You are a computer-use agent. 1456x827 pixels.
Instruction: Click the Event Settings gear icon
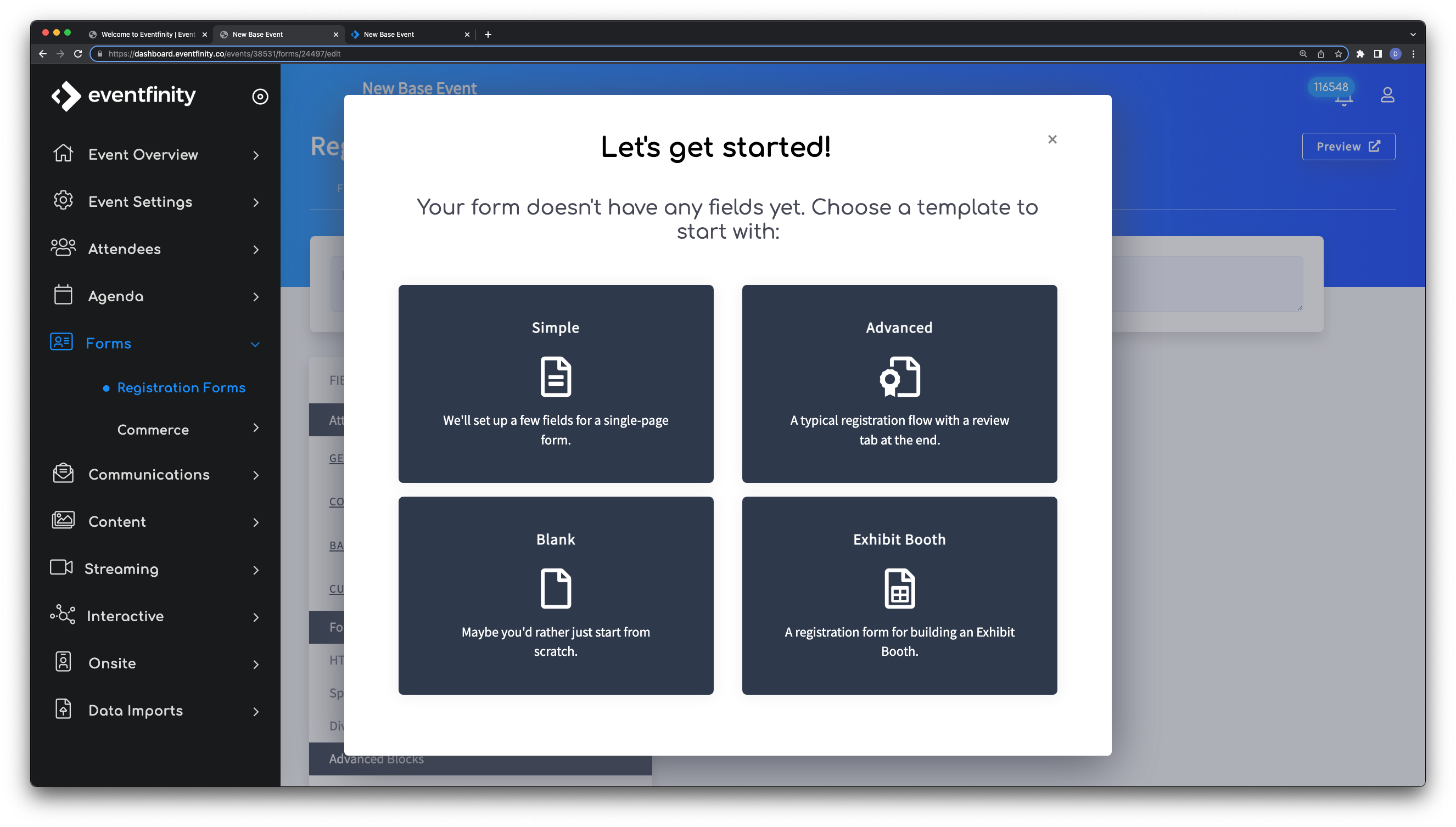pyautogui.click(x=63, y=200)
